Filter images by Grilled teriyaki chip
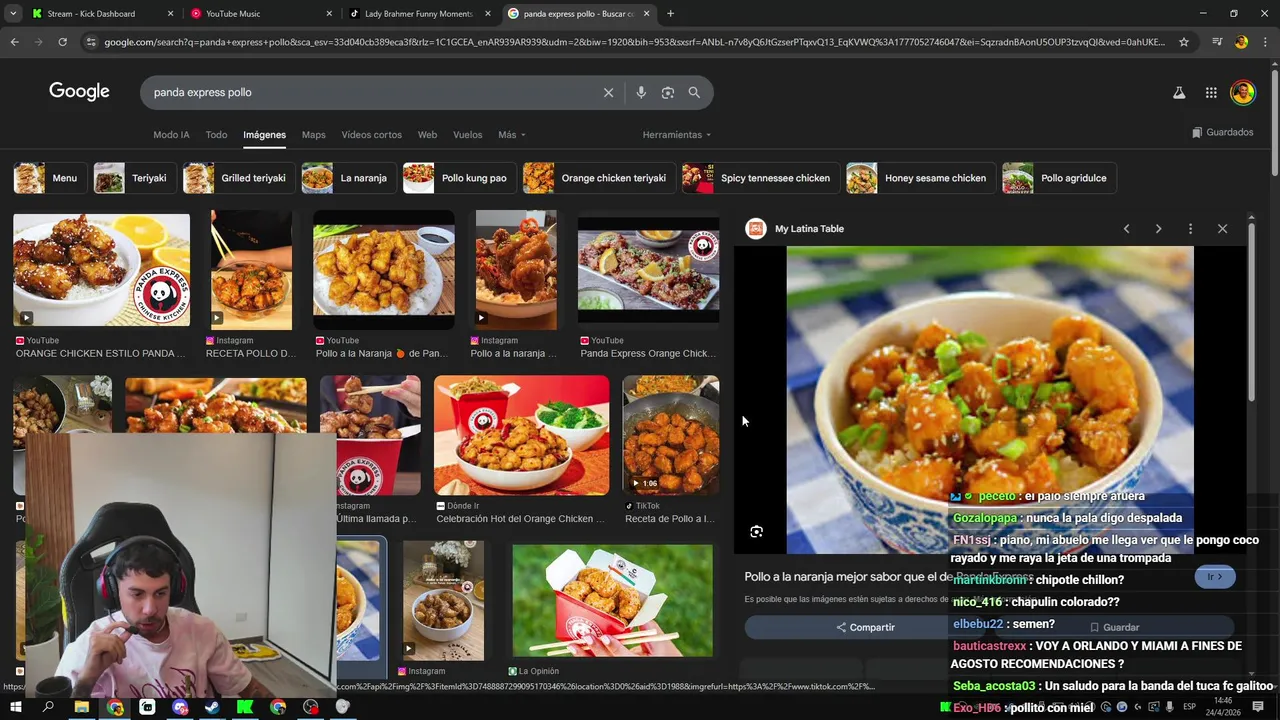1280x720 pixels. click(x=238, y=178)
